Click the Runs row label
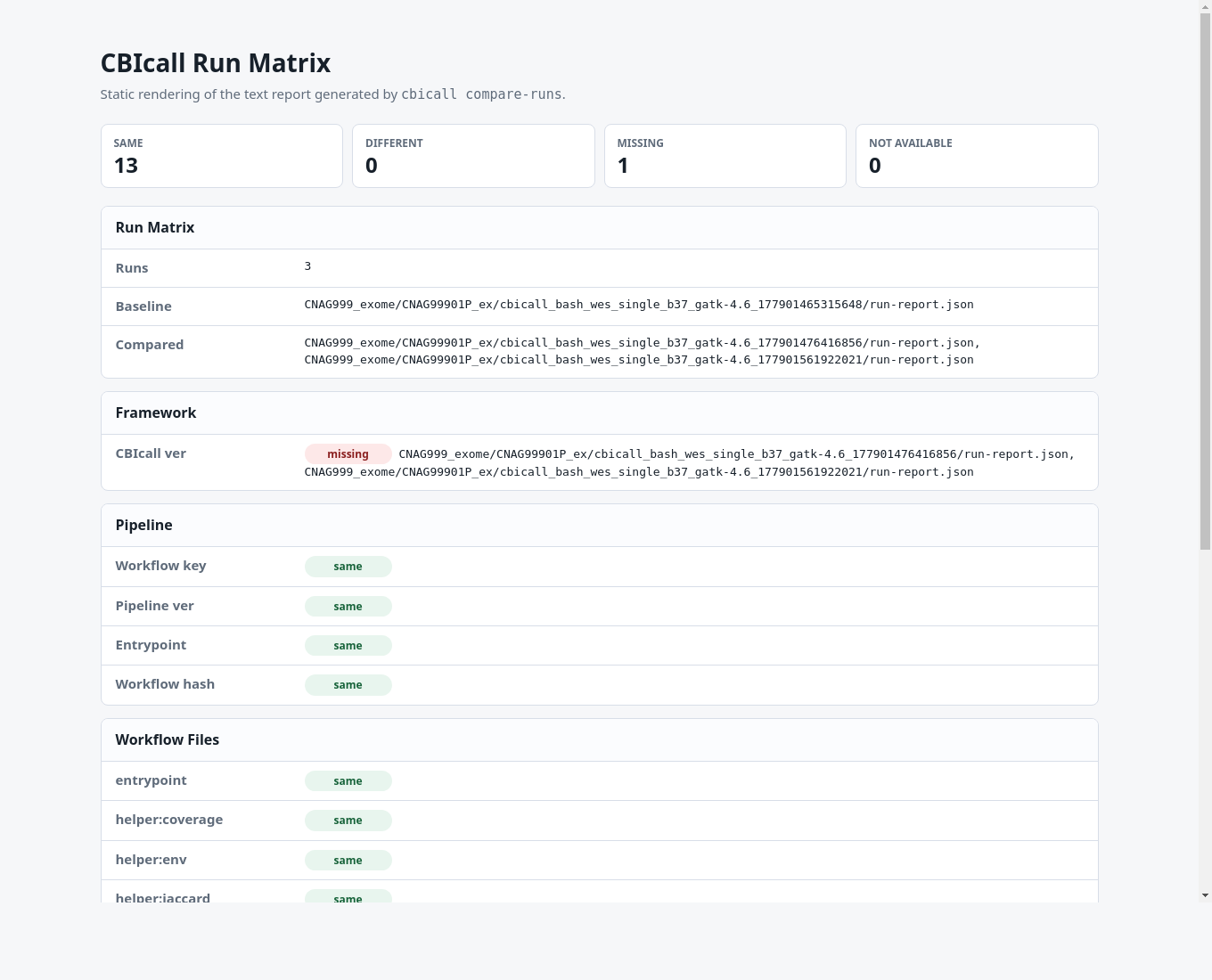Image resolution: width=1212 pixels, height=980 pixels. click(132, 268)
